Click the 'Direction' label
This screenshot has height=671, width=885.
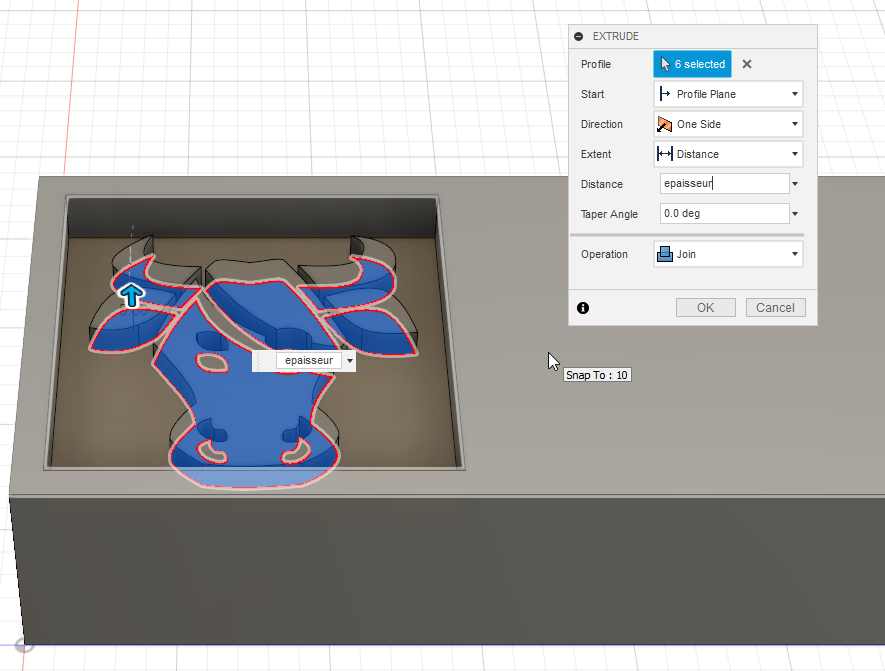(x=602, y=124)
